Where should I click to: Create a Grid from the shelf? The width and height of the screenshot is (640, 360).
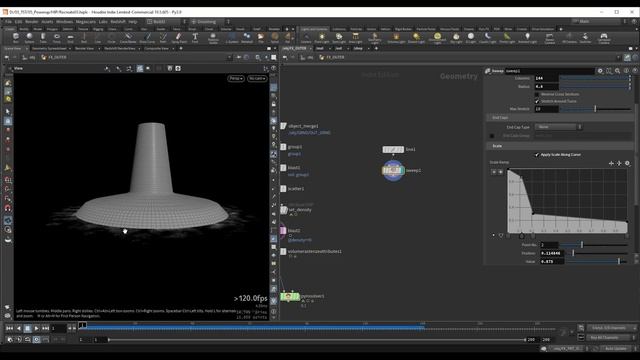coord(70,38)
